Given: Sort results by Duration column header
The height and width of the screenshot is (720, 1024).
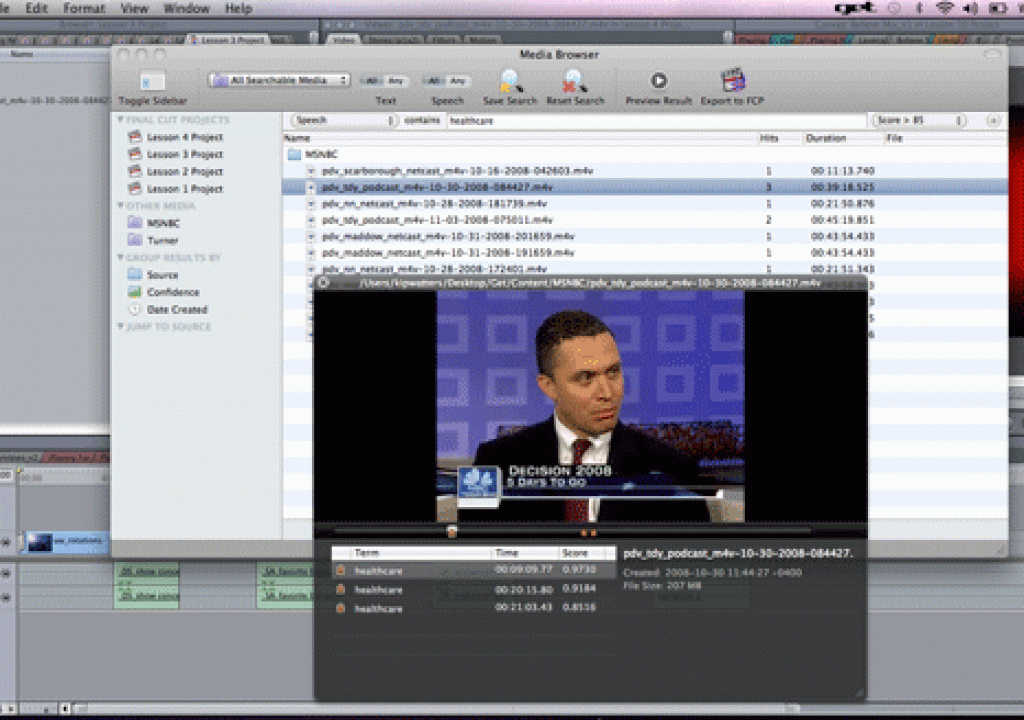Looking at the screenshot, I should pyautogui.click(x=842, y=138).
